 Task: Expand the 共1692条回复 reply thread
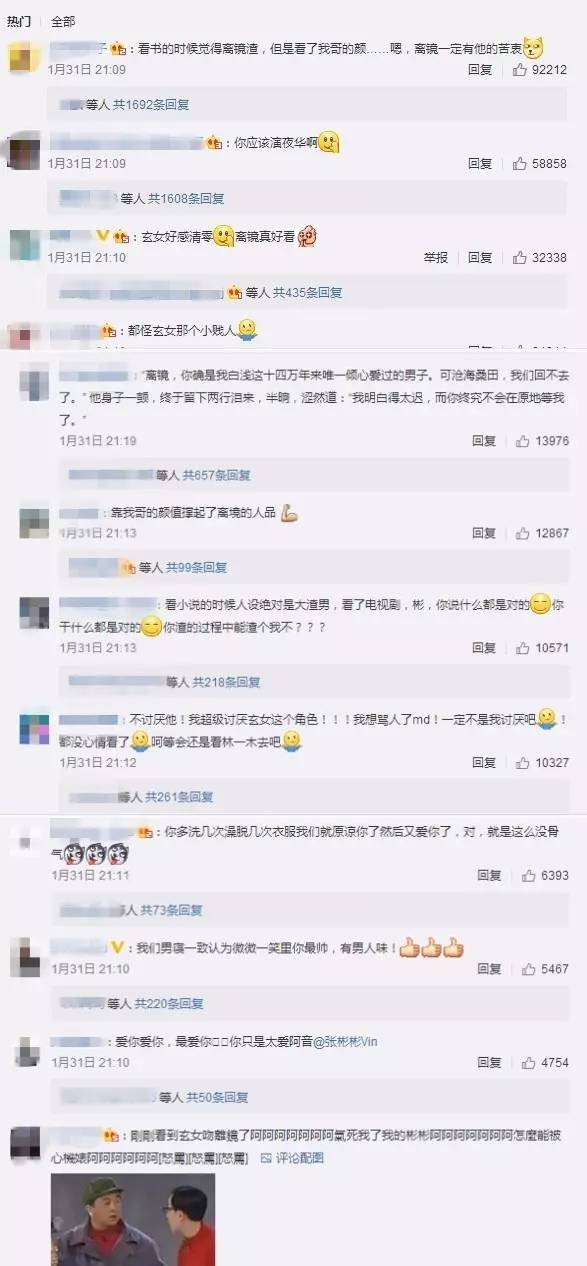click(x=151, y=104)
